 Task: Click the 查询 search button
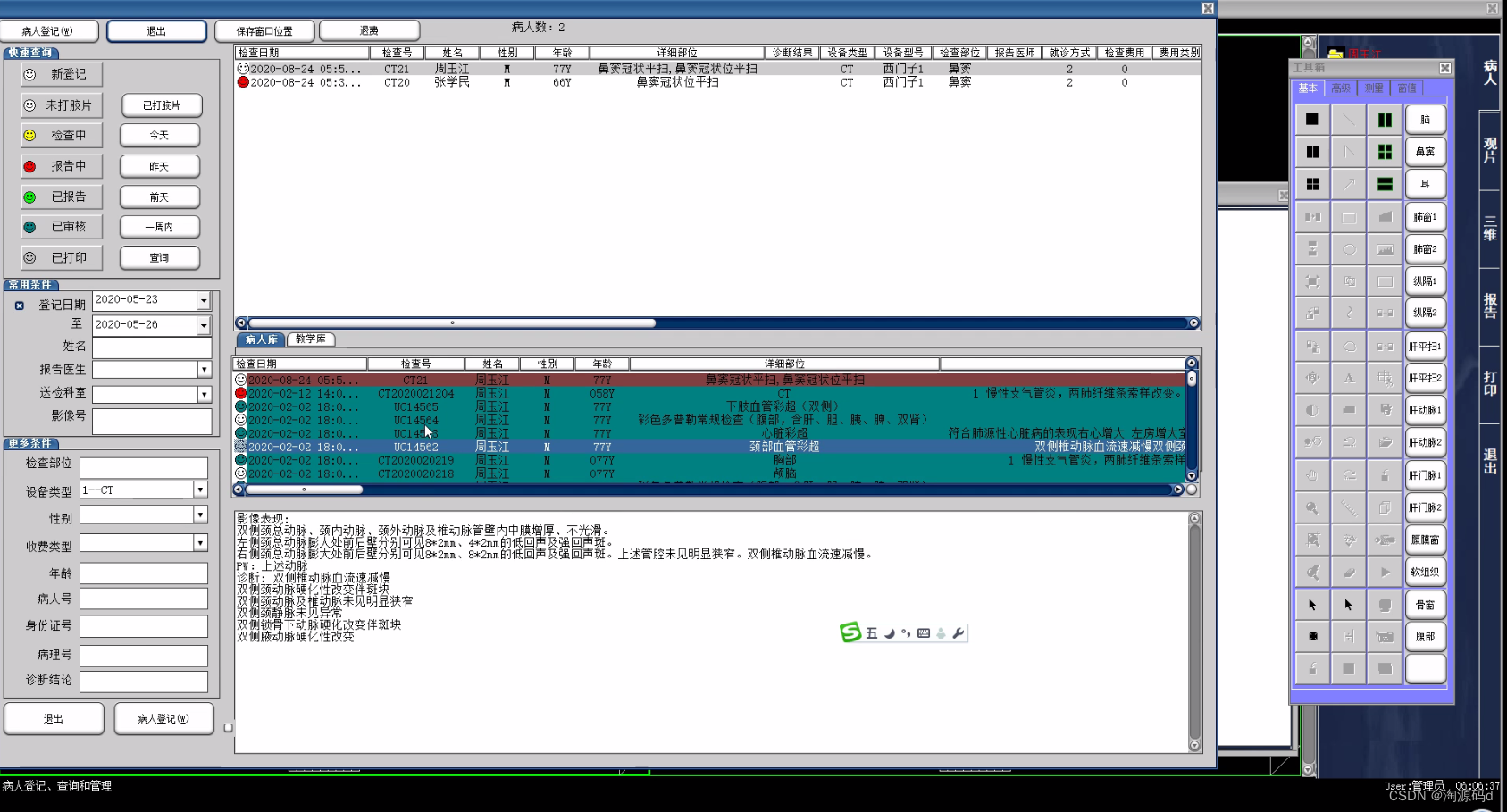160,257
